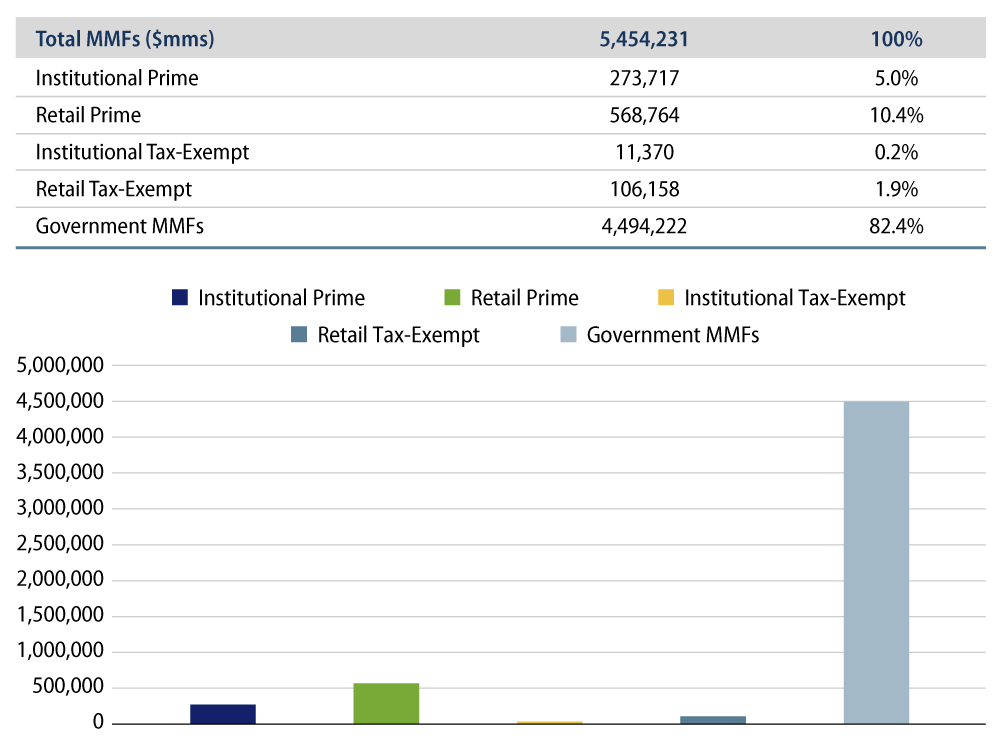Click the '3,500,000' y-axis label
Image resolution: width=1000 pixels, height=747 pixels.
[60, 472]
